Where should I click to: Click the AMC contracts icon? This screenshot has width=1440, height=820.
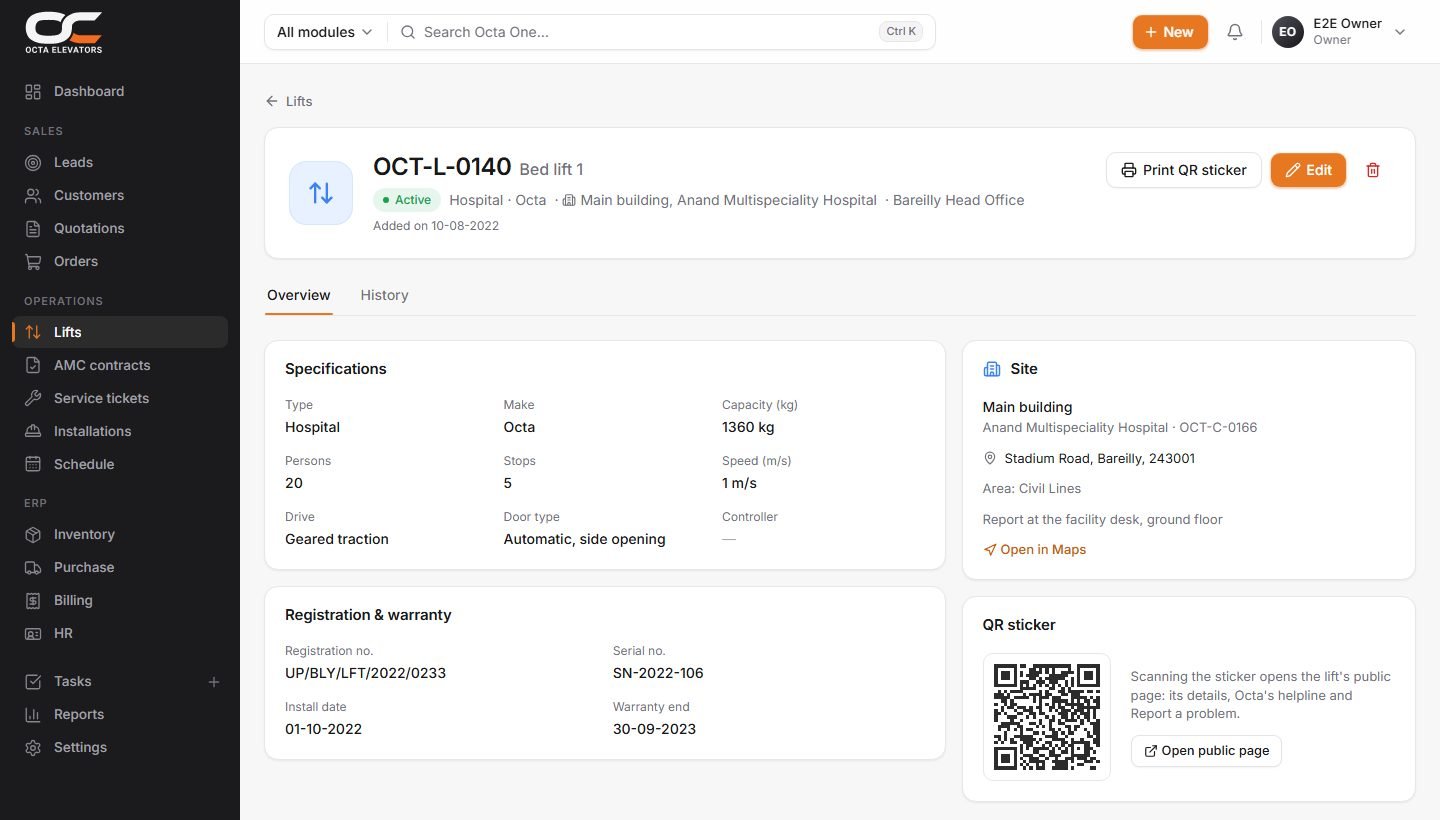33,366
